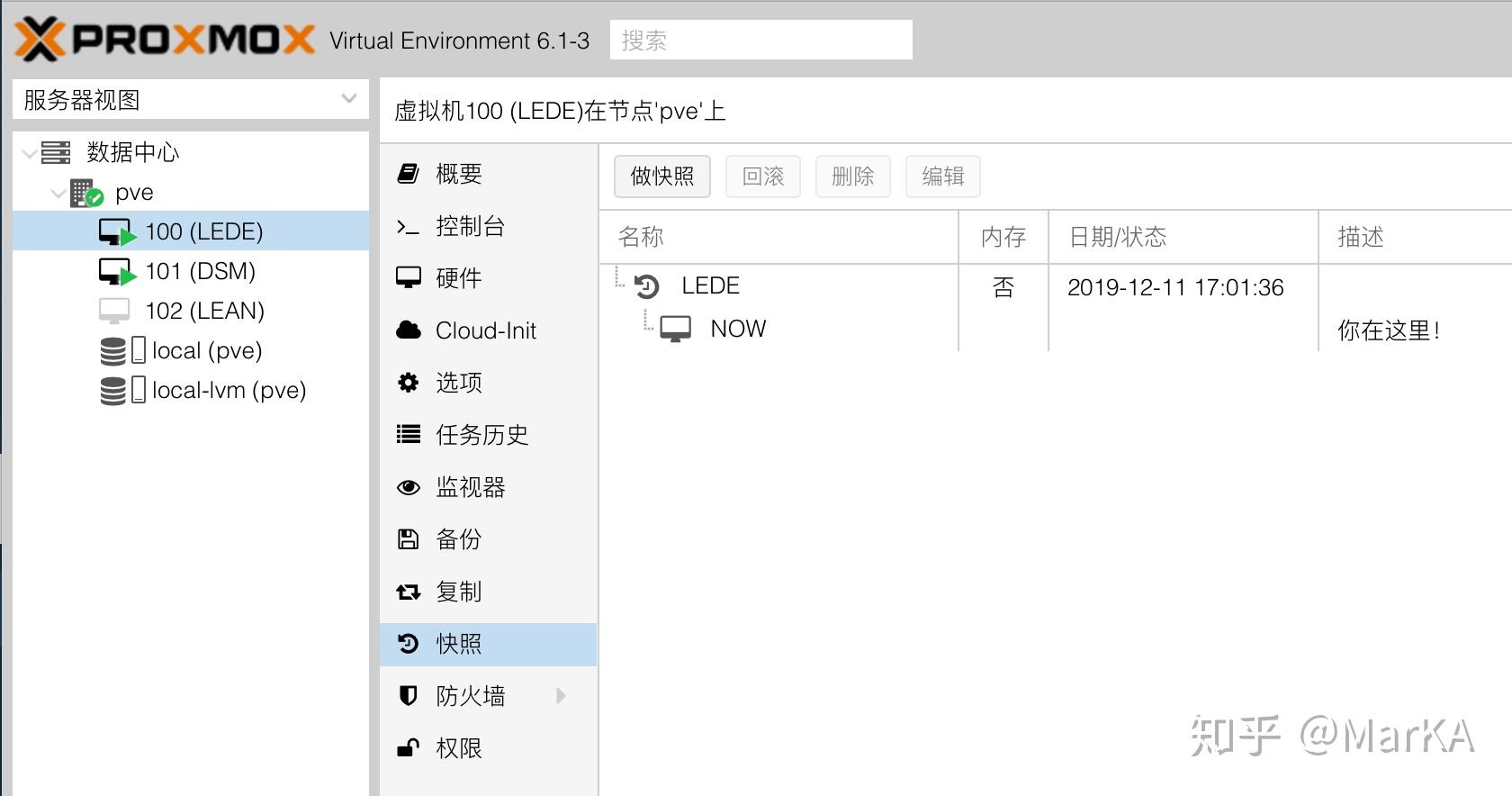Open the 防火墙 firewall tab
Screen dimensions: 1512x796
(x=489, y=696)
